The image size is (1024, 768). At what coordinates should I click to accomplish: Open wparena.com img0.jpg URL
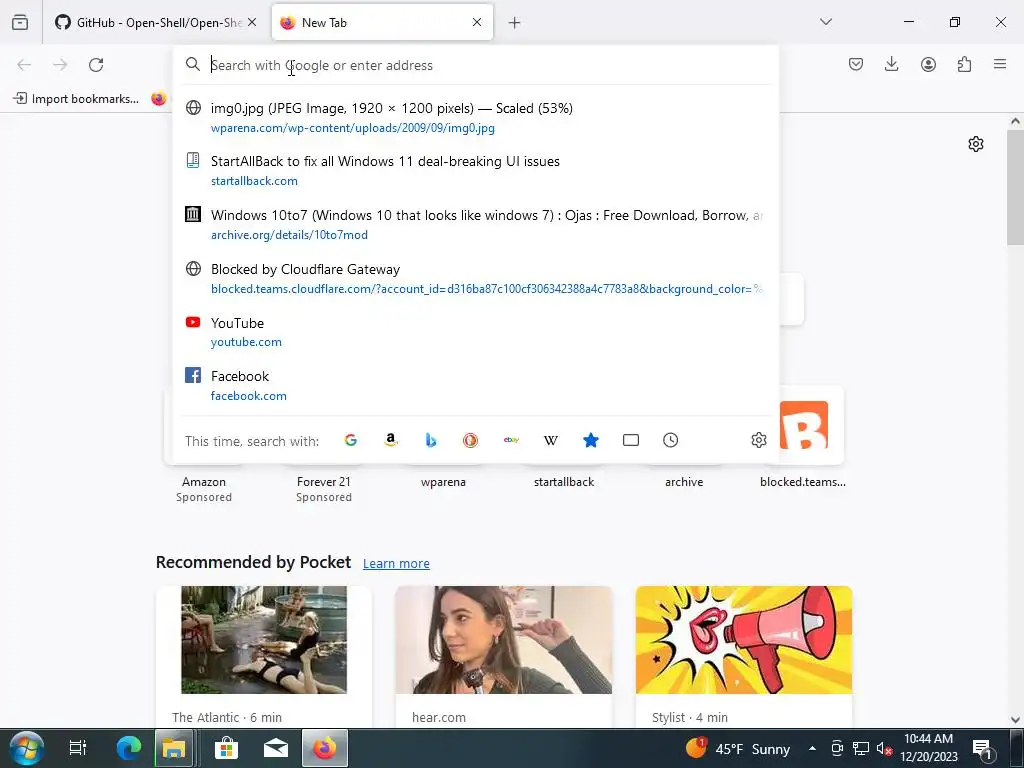[353, 128]
